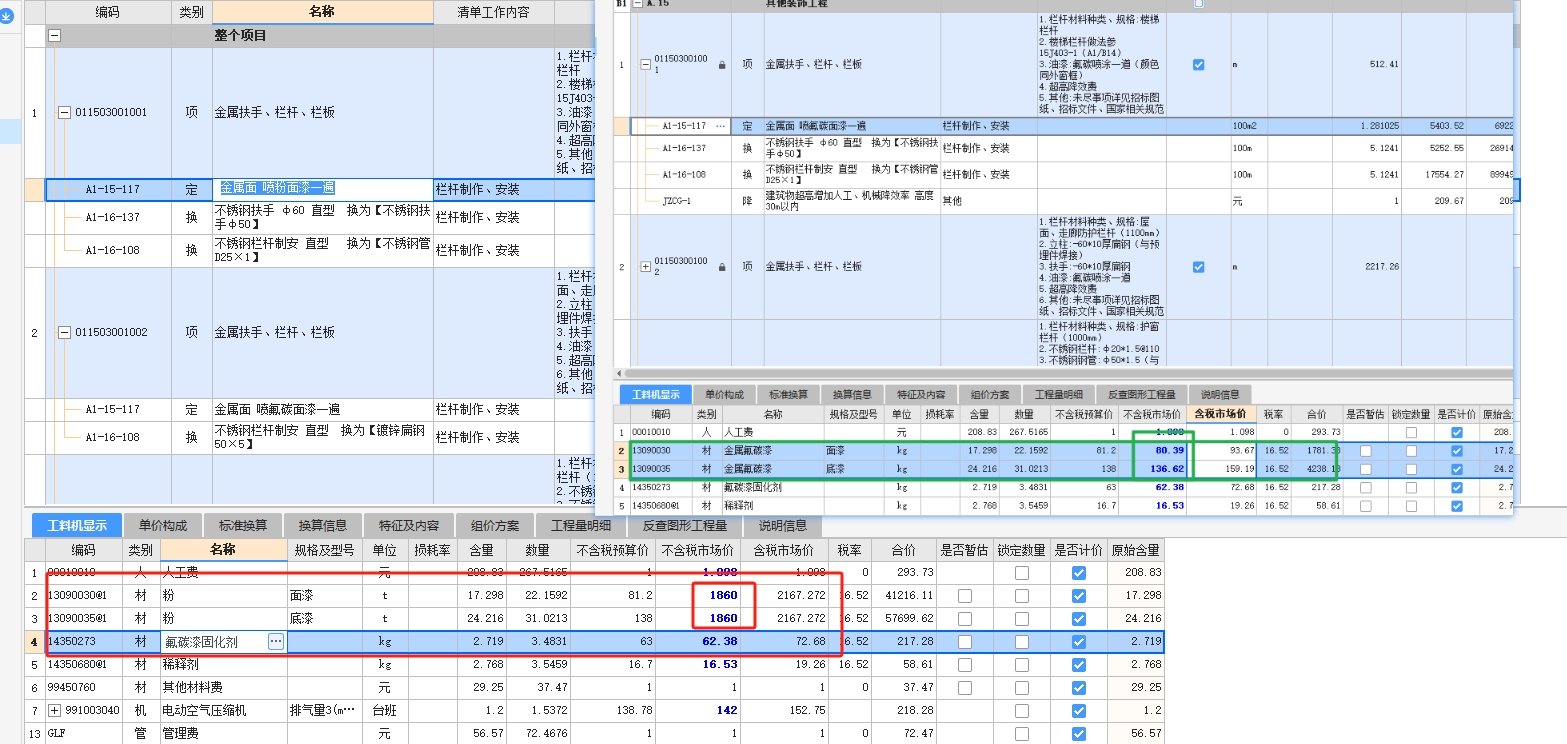Collapse section A.15 in overlay window
The image size is (1567, 744).
(x=638, y=4)
